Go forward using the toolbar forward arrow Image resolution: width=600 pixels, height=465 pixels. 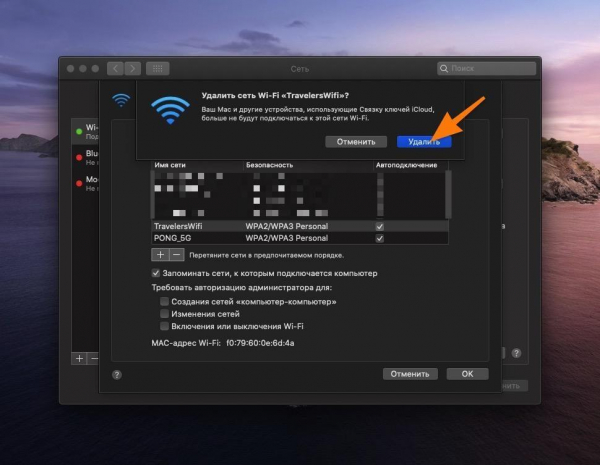[132, 69]
